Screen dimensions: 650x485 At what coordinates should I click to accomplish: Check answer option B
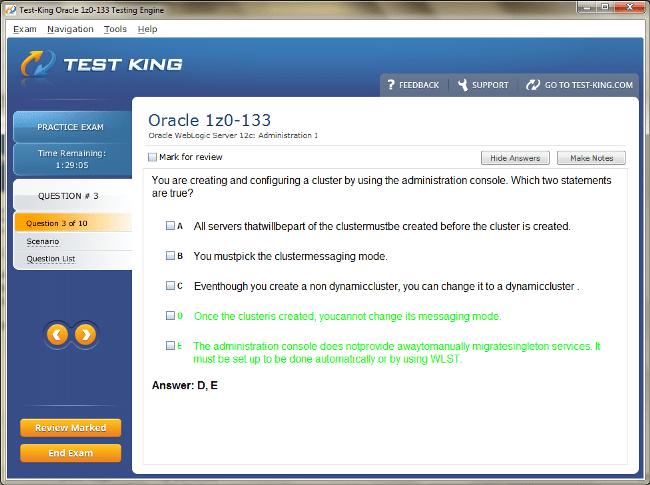tap(170, 255)
